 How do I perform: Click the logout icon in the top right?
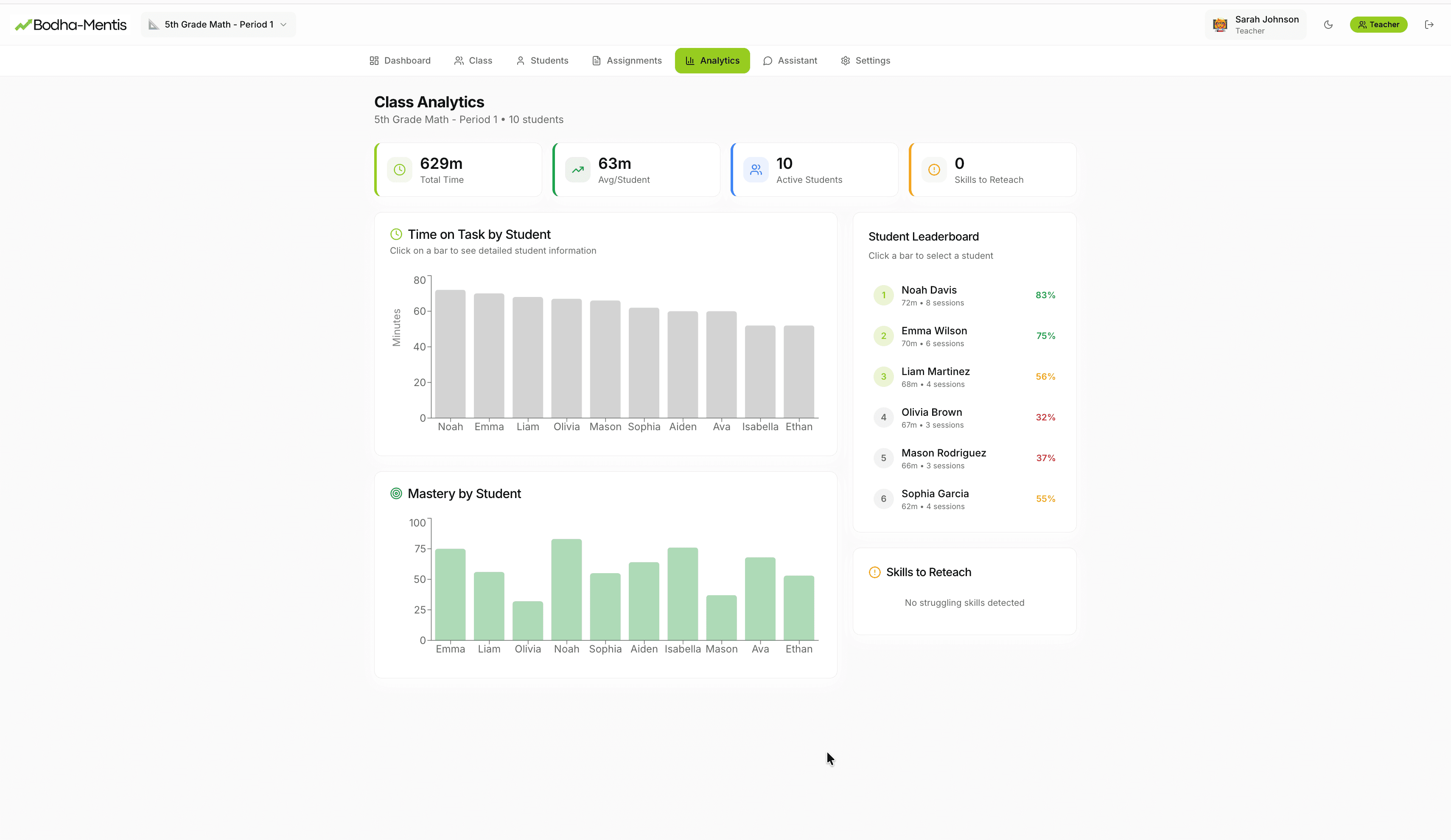pos(1430,24)
